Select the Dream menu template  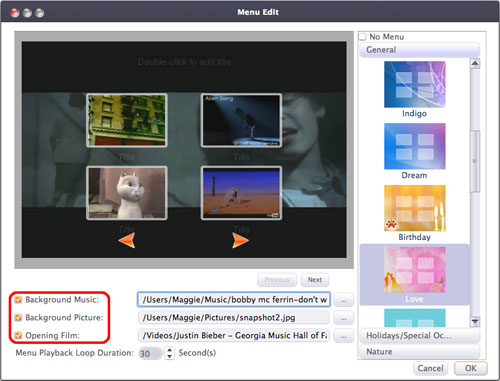pyautogui.click(x=415, y=146)
